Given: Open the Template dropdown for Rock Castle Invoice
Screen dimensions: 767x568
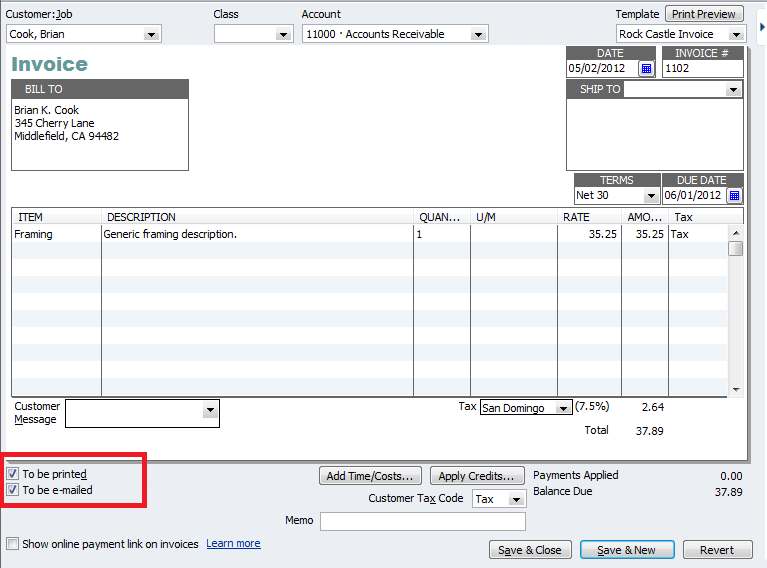Looking at the screenshot, I should (736, 35).
